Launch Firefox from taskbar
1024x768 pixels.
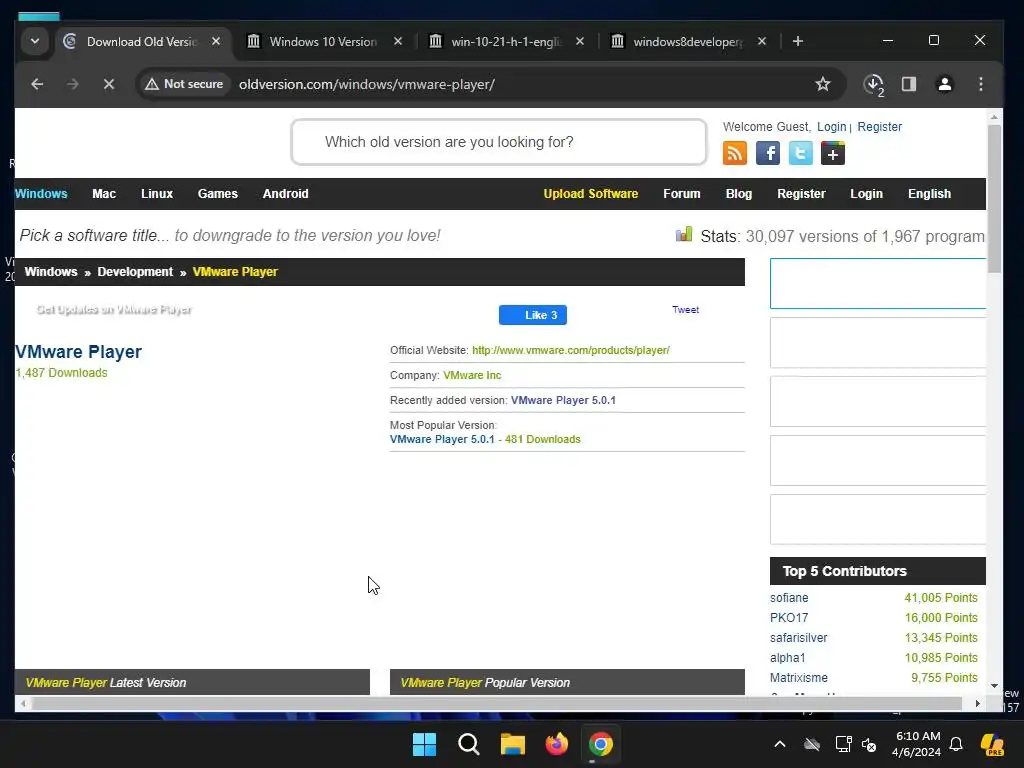pyautogui.click(x=556, y=744)
